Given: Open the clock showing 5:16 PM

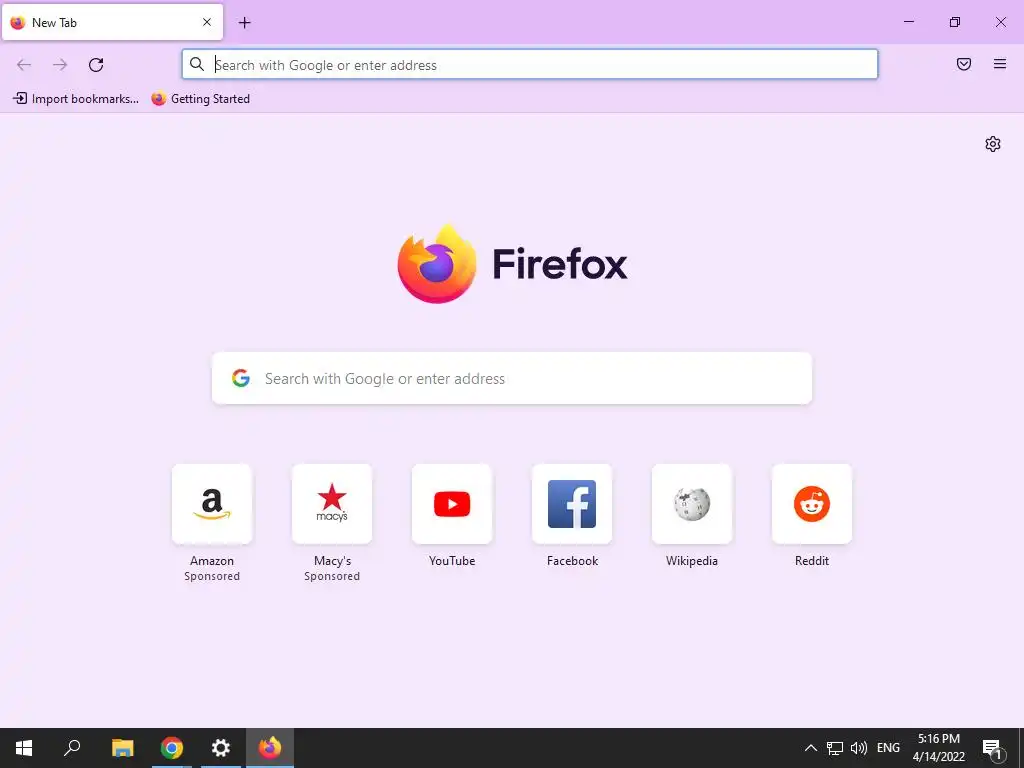Looking at the screenshot, I should (x=938, y=748).
